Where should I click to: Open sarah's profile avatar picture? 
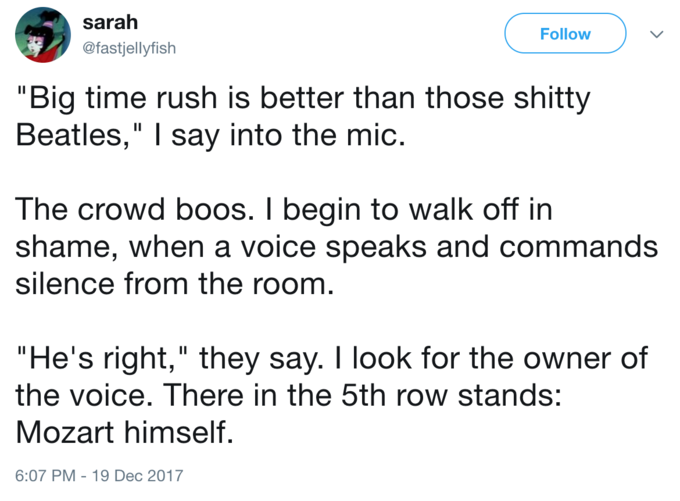click(42, 35)
